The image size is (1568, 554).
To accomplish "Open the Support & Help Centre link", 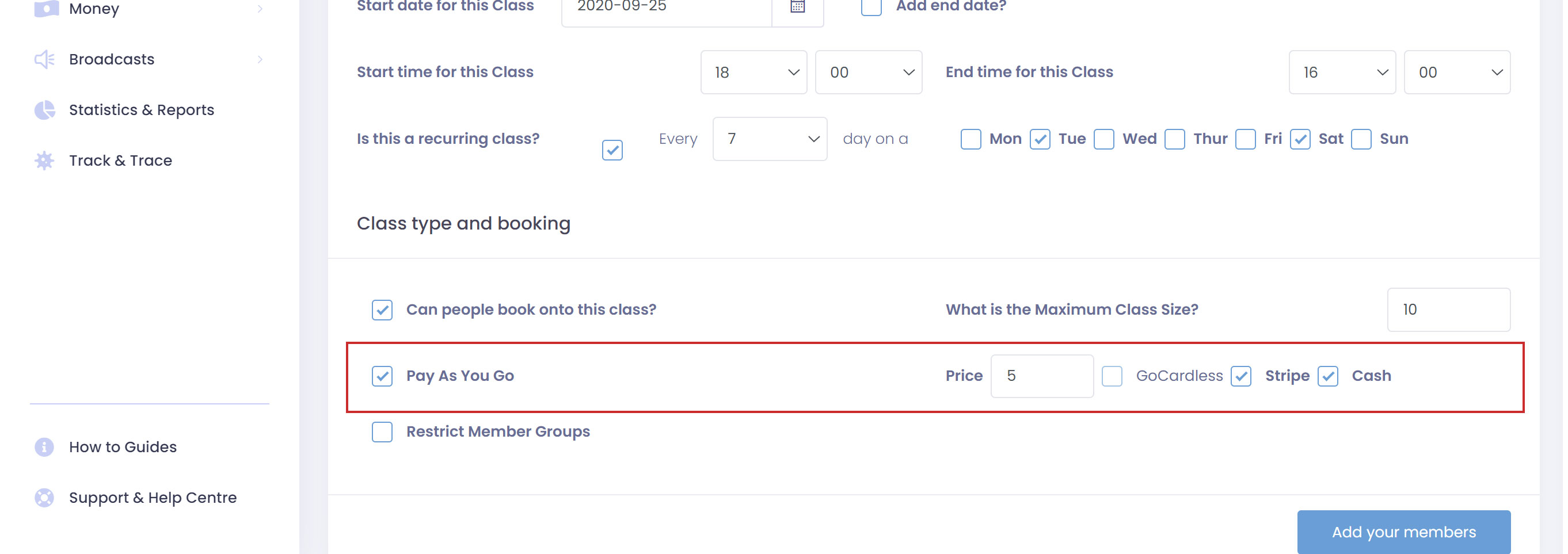I will [153, 498].
